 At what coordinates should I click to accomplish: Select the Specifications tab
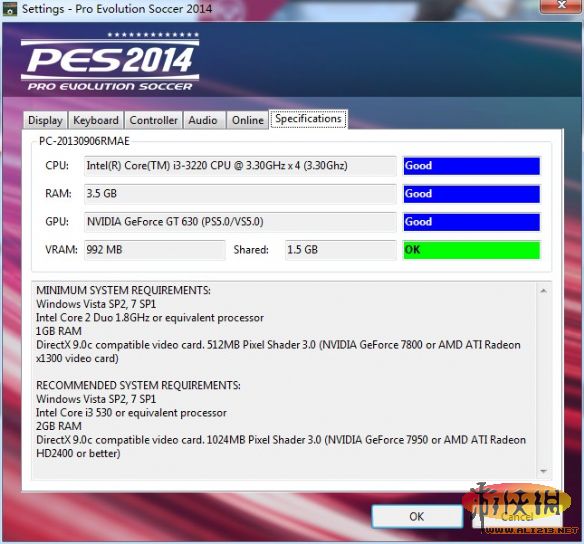(308, 119)
